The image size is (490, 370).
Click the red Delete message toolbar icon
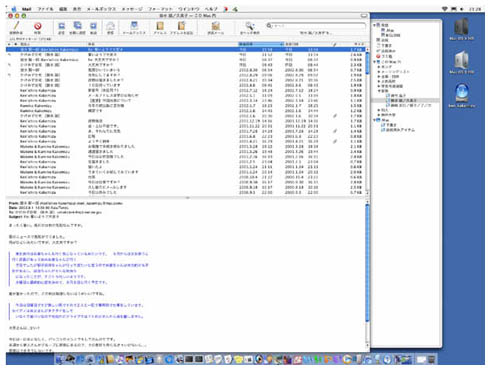click(x=37, y=26)
